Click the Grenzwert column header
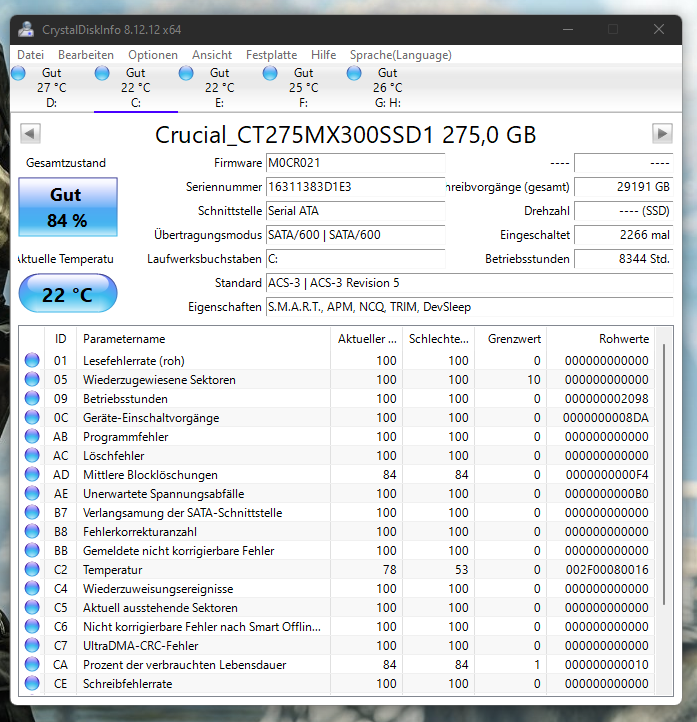Image resolution: width=697 pixels, height=722 pixels. pos(511,339)
